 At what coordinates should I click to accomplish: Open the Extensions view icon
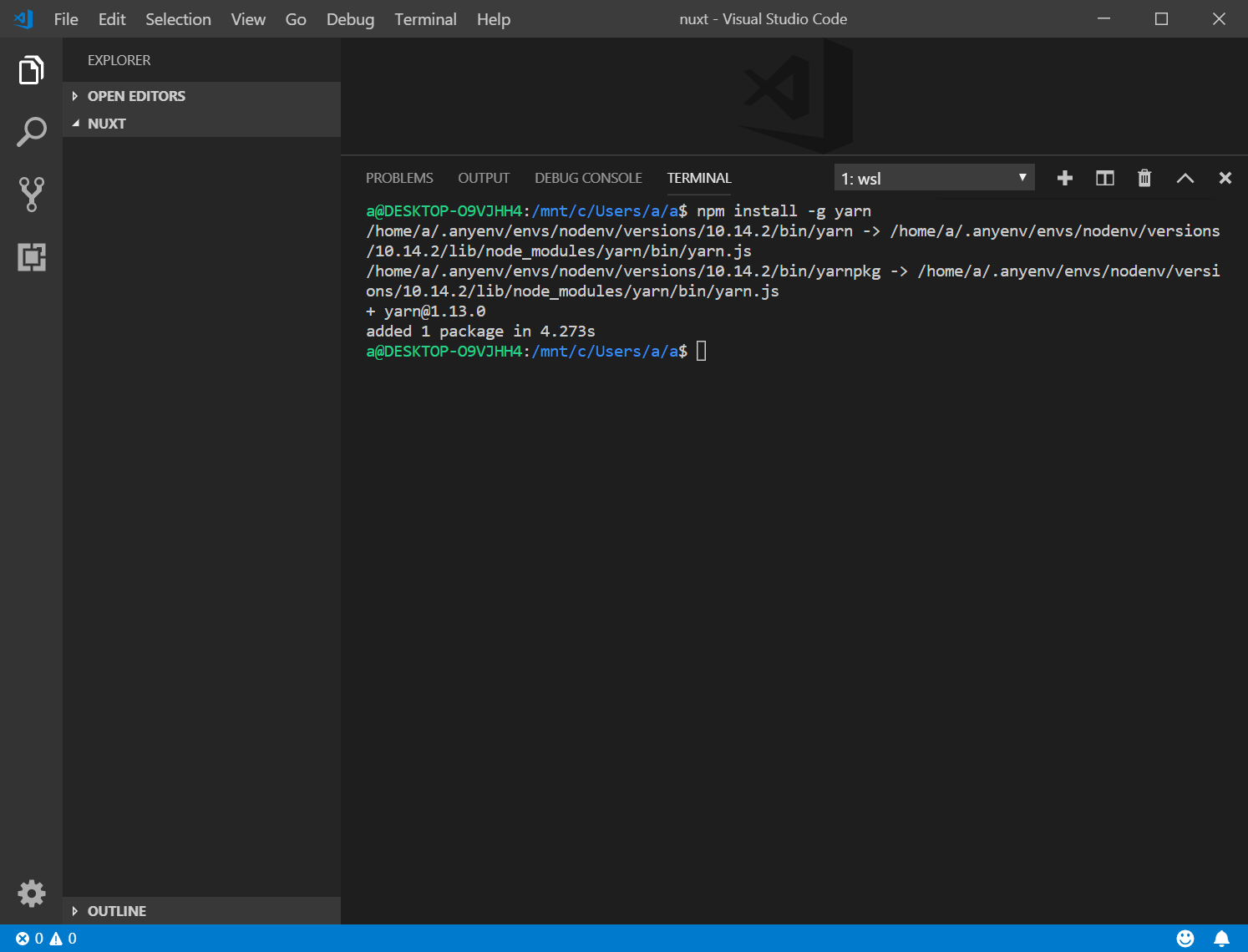pyautogui.click(x=31, y=256)
